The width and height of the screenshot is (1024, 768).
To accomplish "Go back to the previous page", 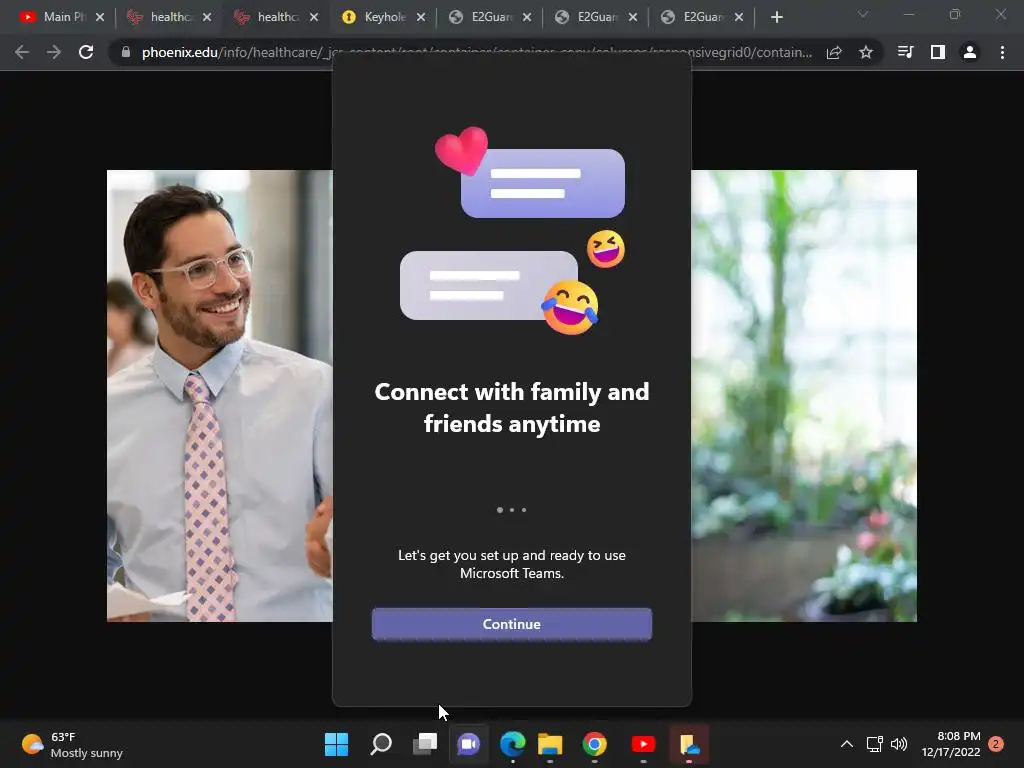I will point(22,52).
